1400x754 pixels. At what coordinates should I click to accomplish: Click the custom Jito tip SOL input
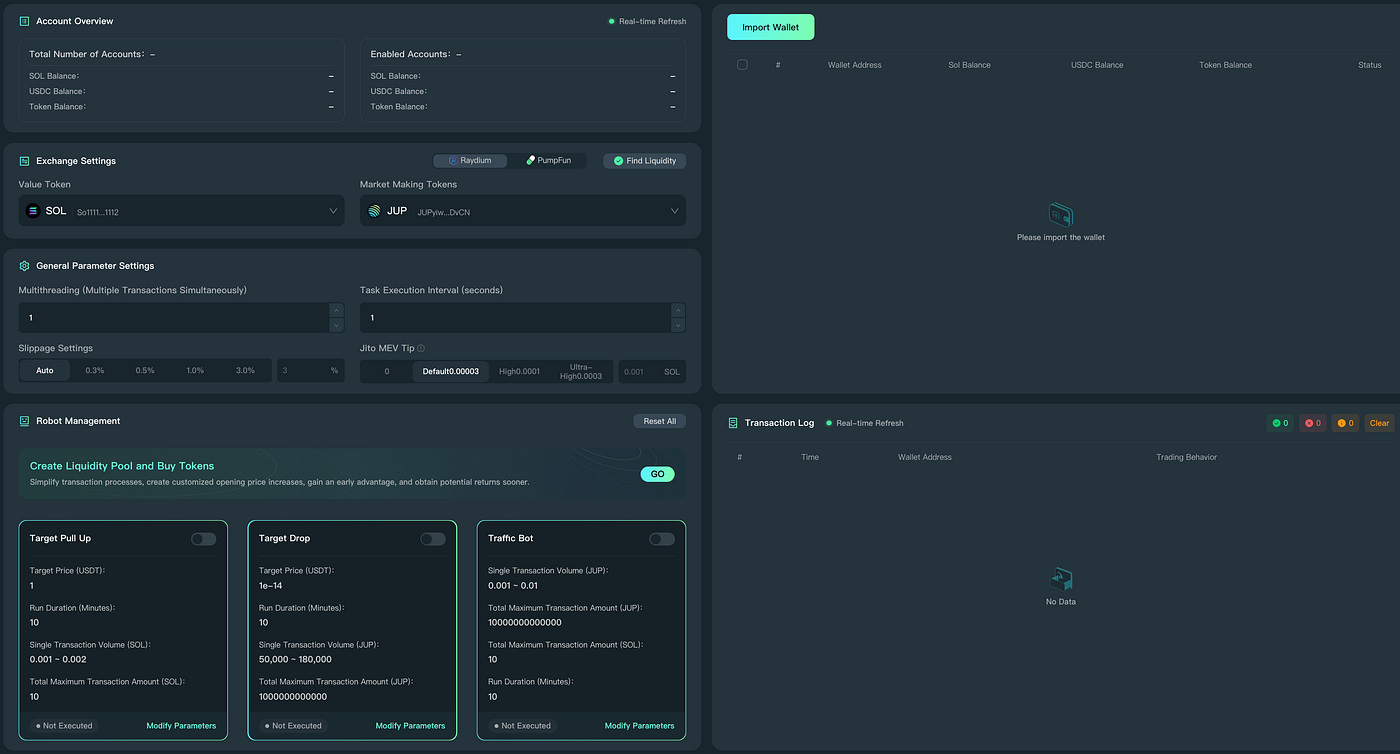coord(652,372)
